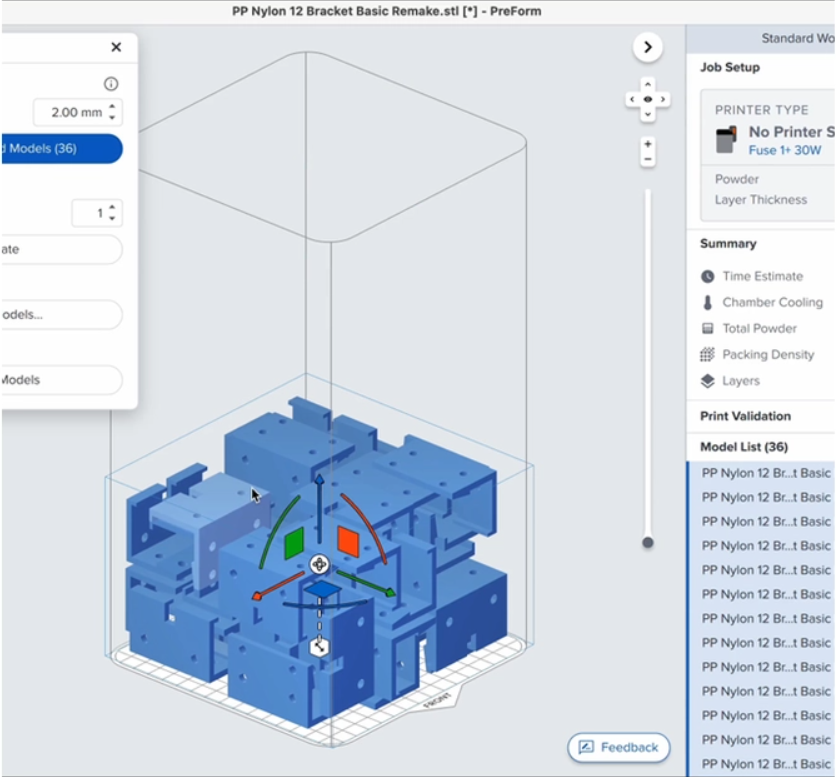This screenshot has height=777, width=836.
Task: Zoom in with the plus button
Action: click(x=648, y=144)
